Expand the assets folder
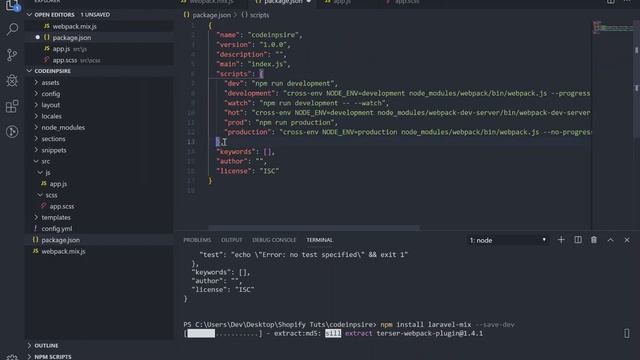This screenshot has height=360, width=640. click(98, 82)
